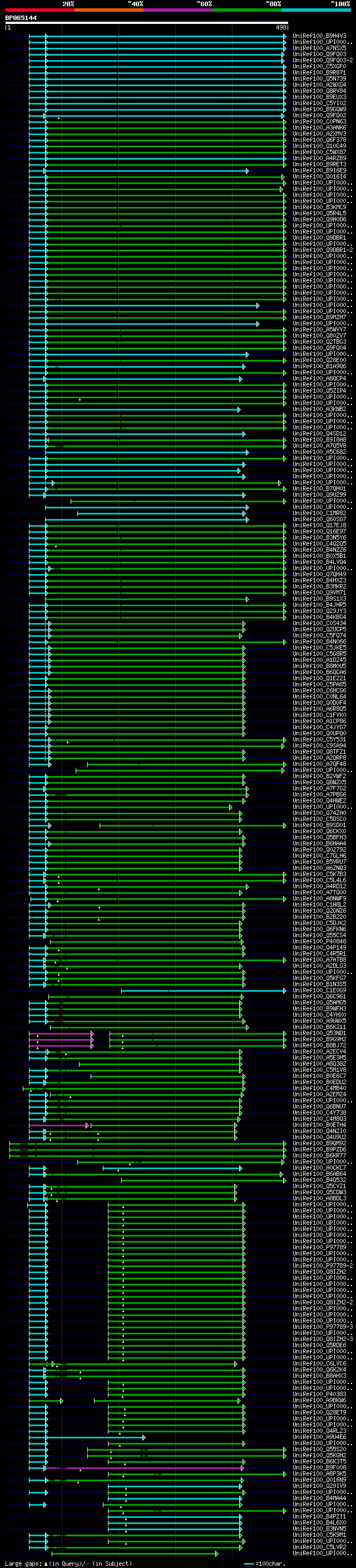
Task: Click hit label UniRef100_A1D245
Action: click(319, 660)
